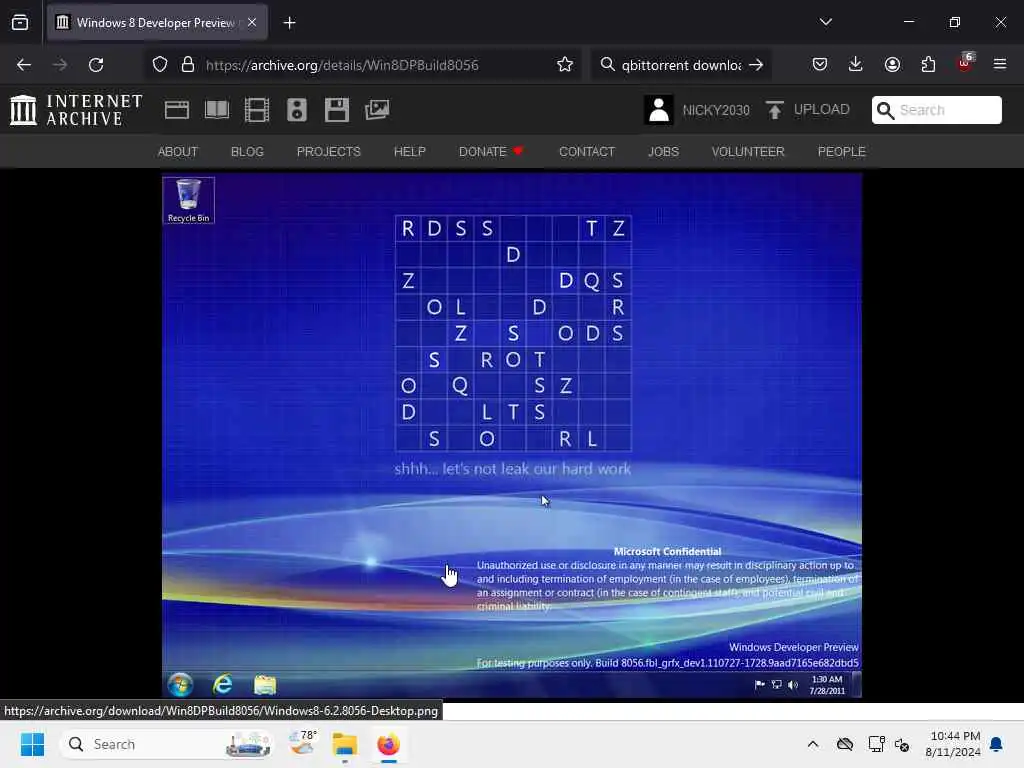The width and height of the screenshot is (1024, 768).
Task: Open Windows Start button on taskbar
Action: point(32,744)
